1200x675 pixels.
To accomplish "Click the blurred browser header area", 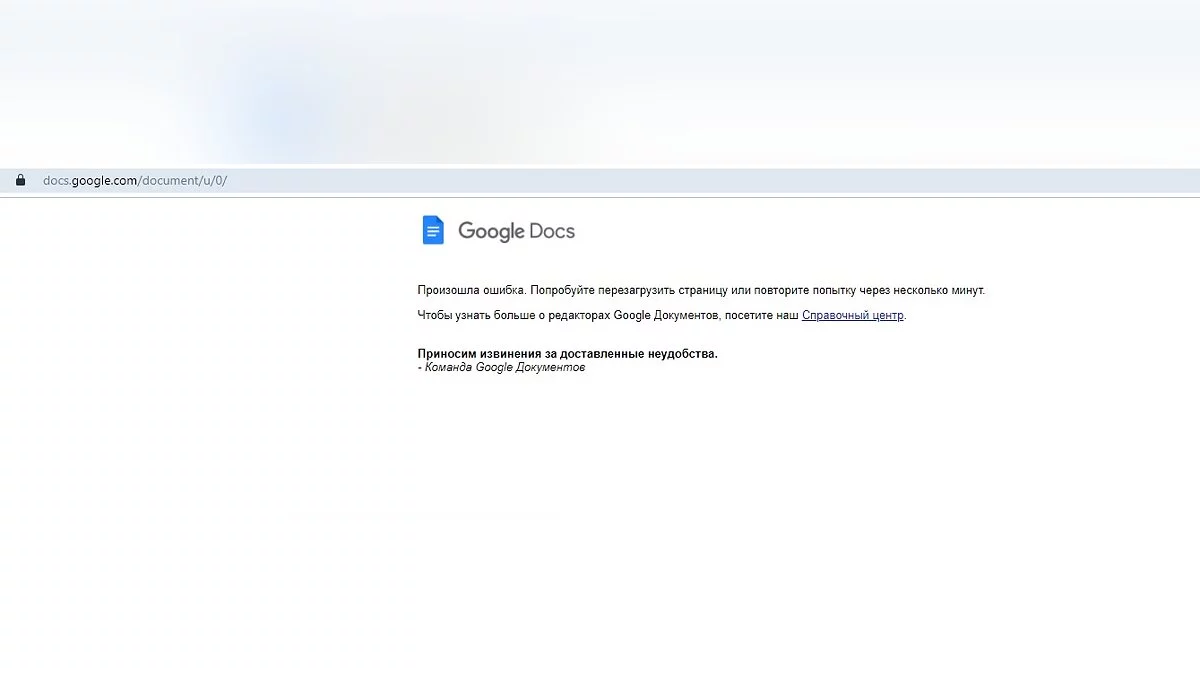I will [600, 80].
